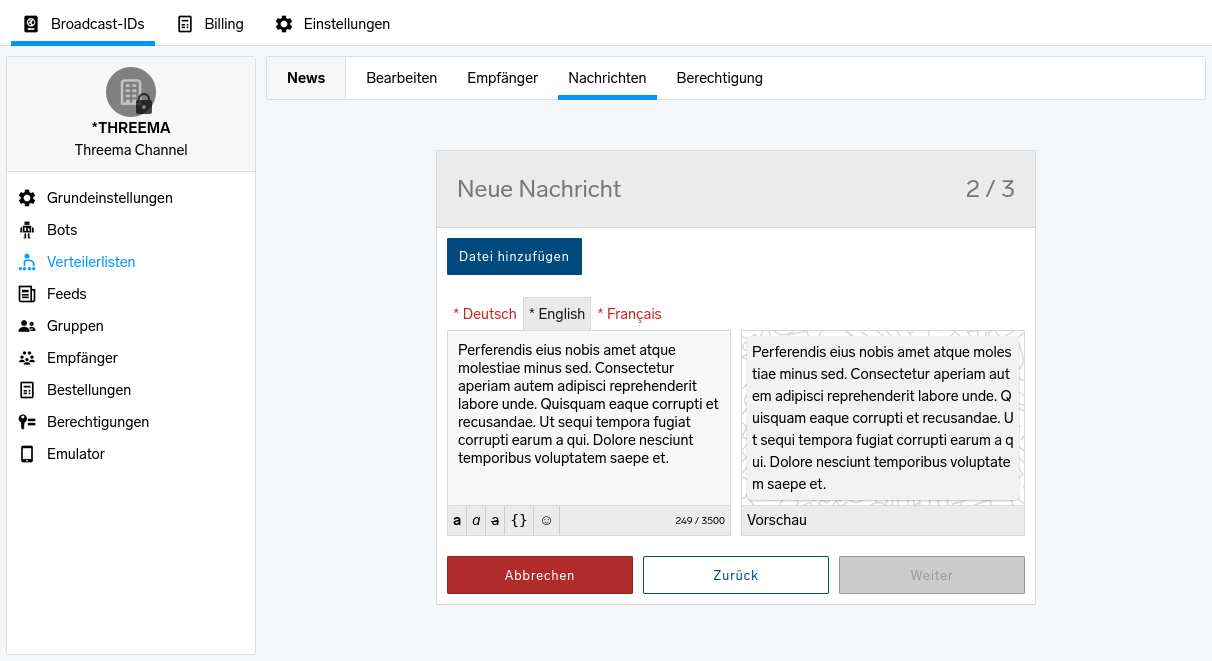Click the Neue Nachricht heading
This screenshot has height=661, width=1212.
(539, 189)
